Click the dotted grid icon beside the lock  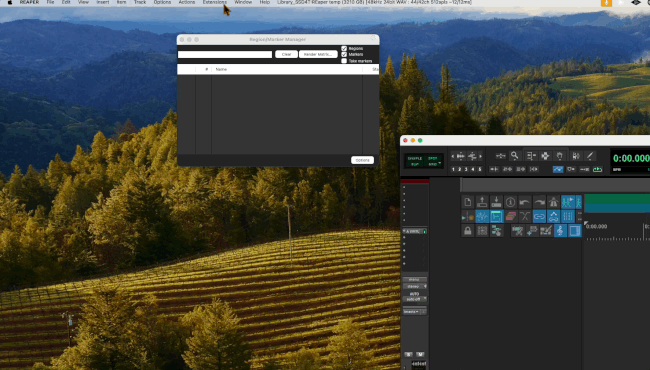click(482, 231)
